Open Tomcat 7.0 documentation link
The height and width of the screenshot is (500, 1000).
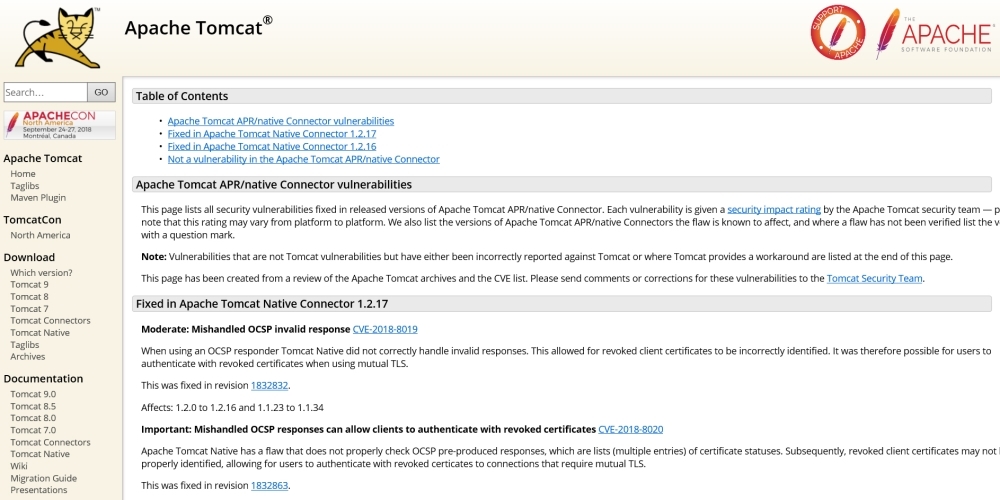click(x=33, y=430)
